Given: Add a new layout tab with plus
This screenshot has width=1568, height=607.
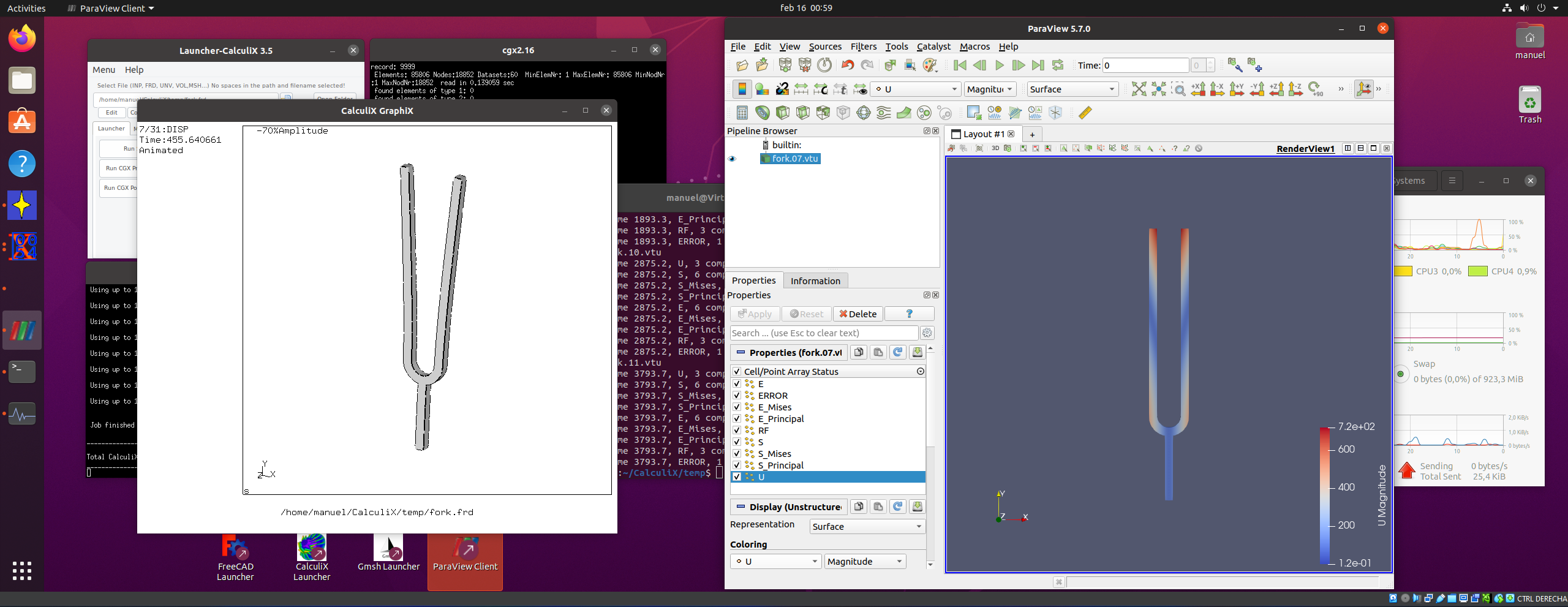Looking at the screenshot, I should click(x=1032, y=134).
